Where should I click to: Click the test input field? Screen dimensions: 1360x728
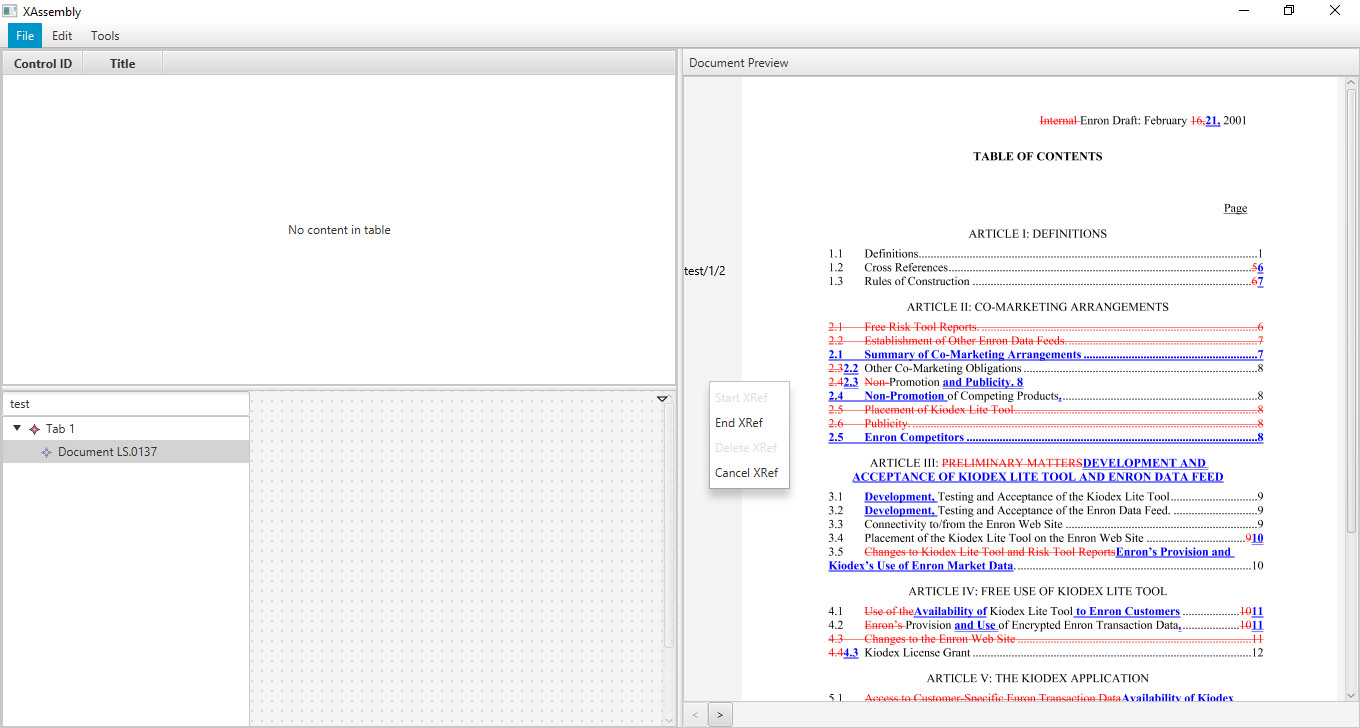125,404
